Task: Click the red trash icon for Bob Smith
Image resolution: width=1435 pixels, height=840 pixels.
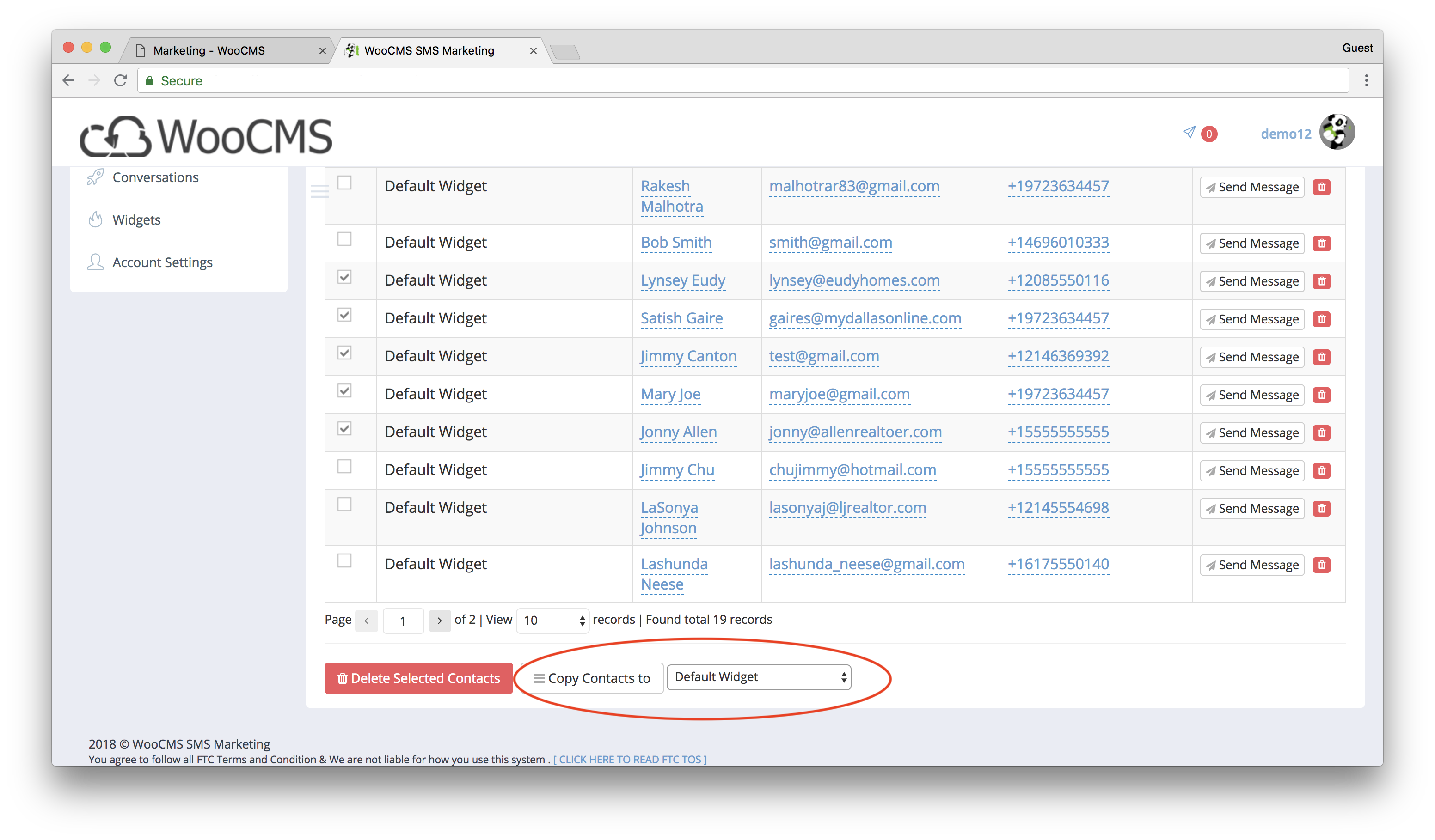Action: pos(1321,243)
